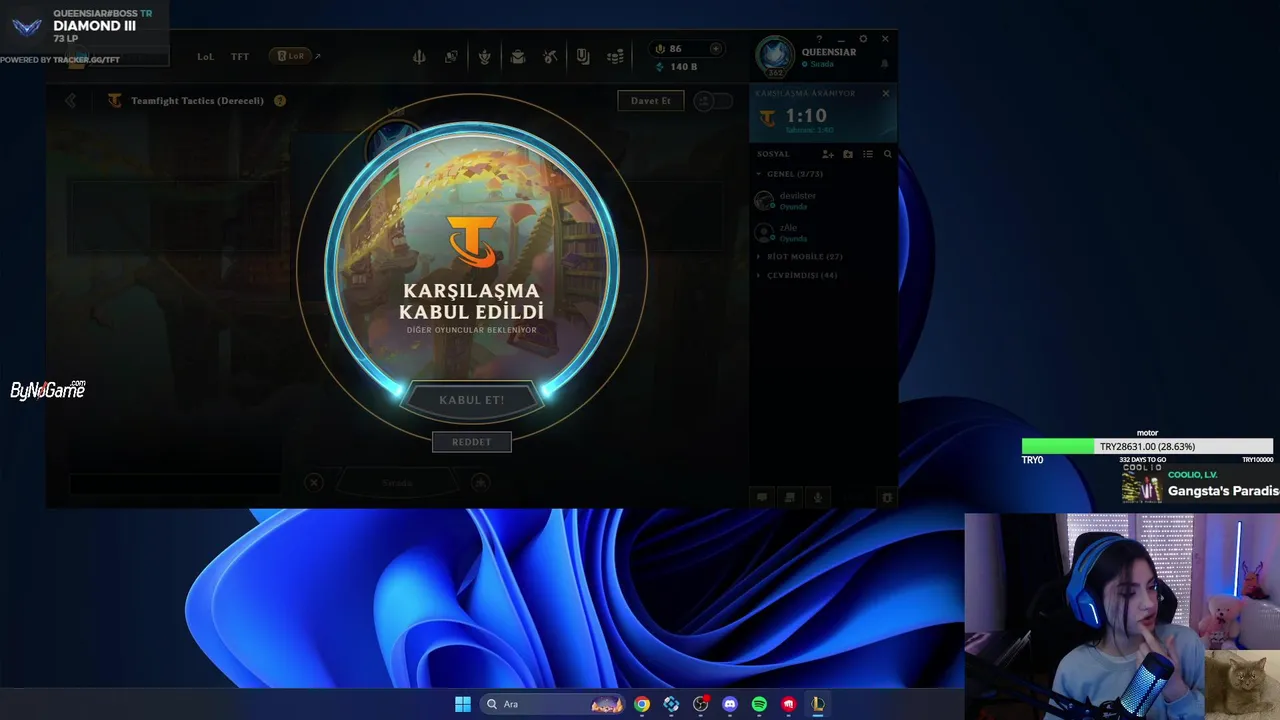Open the store coins icon
The image size is (1280, 720).
(x=616, y=57)
